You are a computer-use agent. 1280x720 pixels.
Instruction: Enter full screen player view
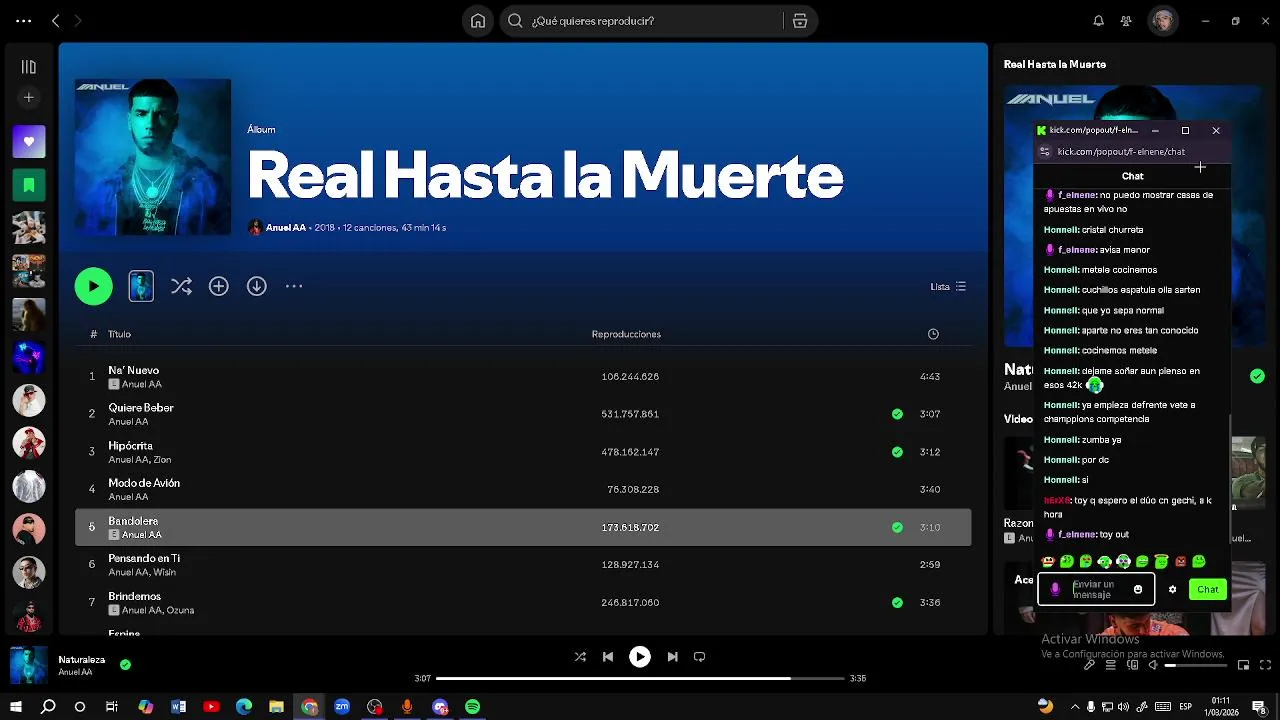(1266, 665)
